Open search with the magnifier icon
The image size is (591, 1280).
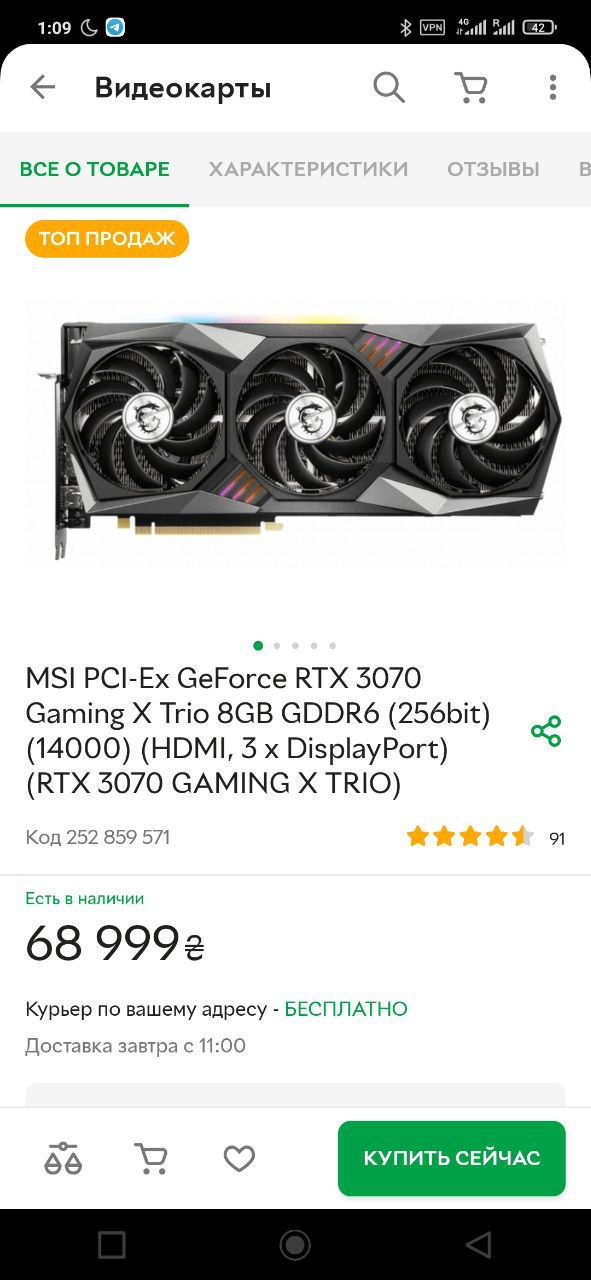(x=389, y=88)
